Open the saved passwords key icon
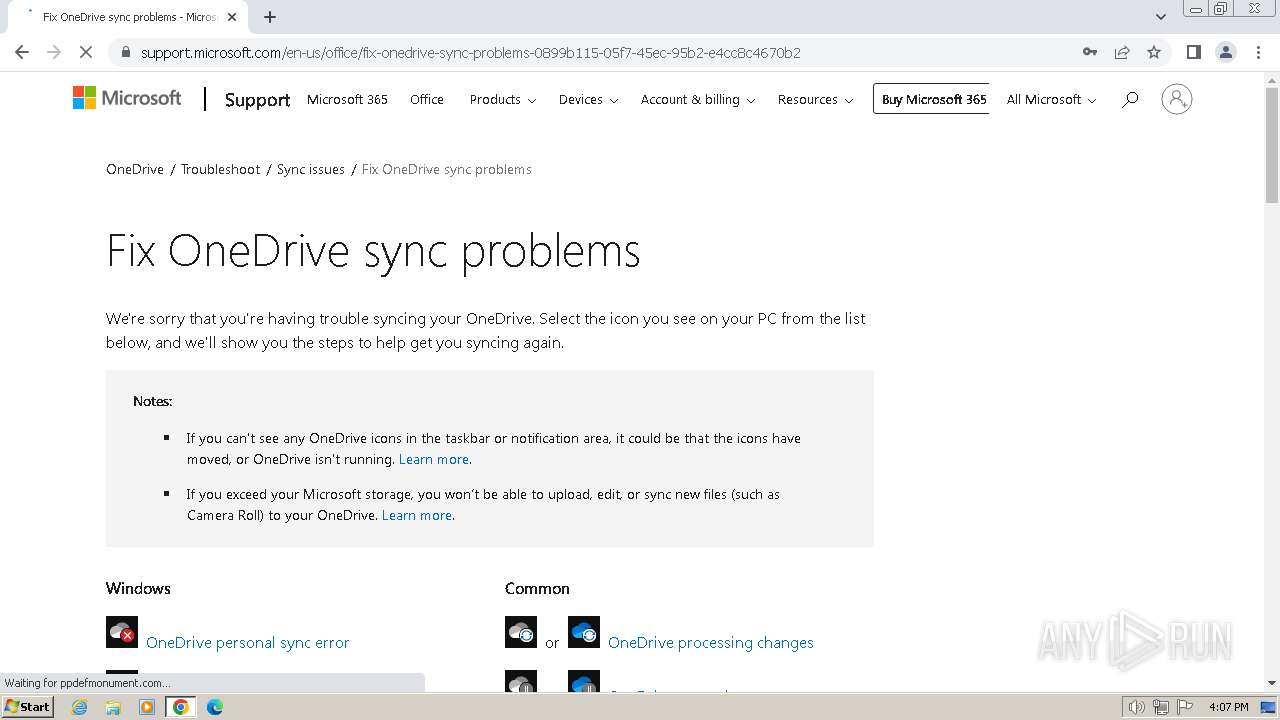Screen dimensions: 1280x720 1090,52
